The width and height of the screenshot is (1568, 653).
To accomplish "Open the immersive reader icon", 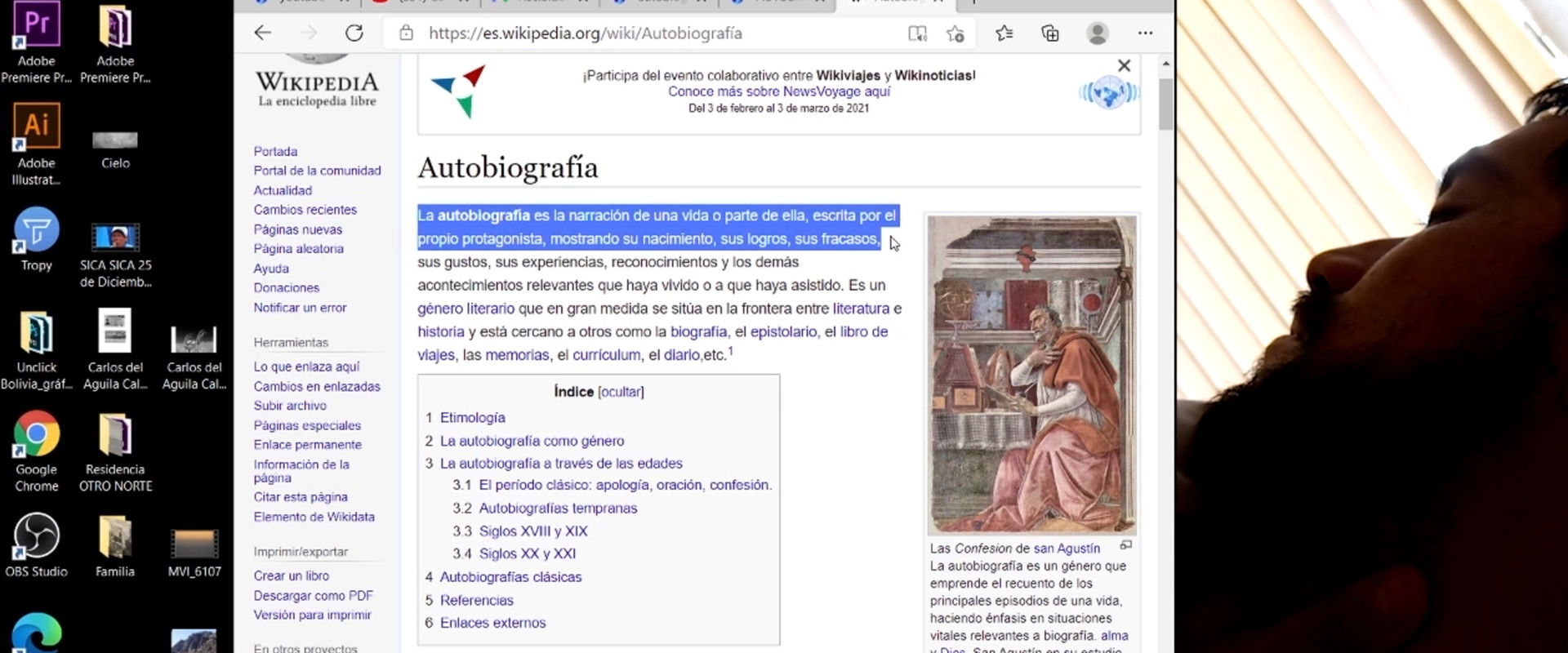I will coord(917,33).
